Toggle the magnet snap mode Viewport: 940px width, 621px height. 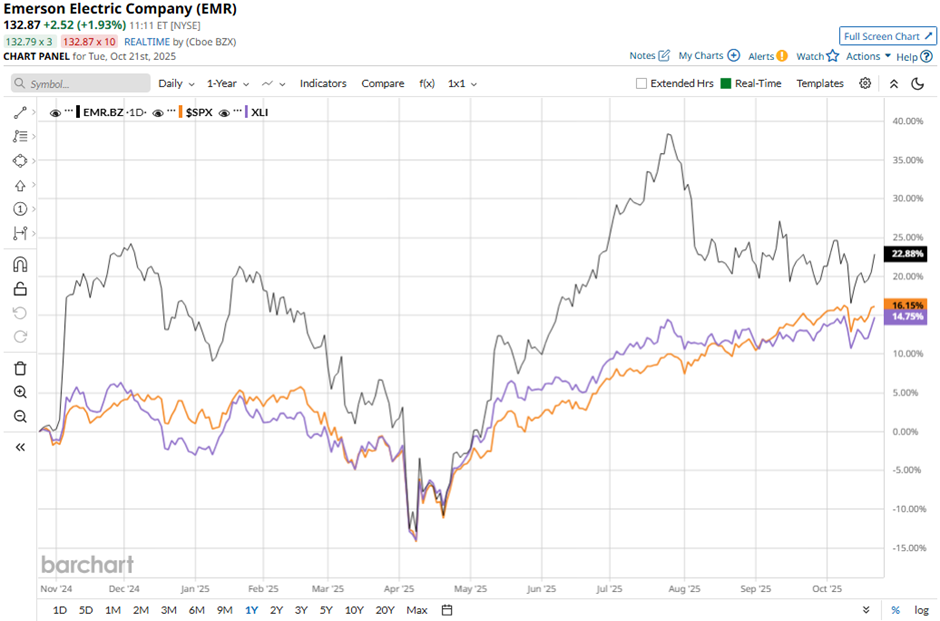click(20, 264)
